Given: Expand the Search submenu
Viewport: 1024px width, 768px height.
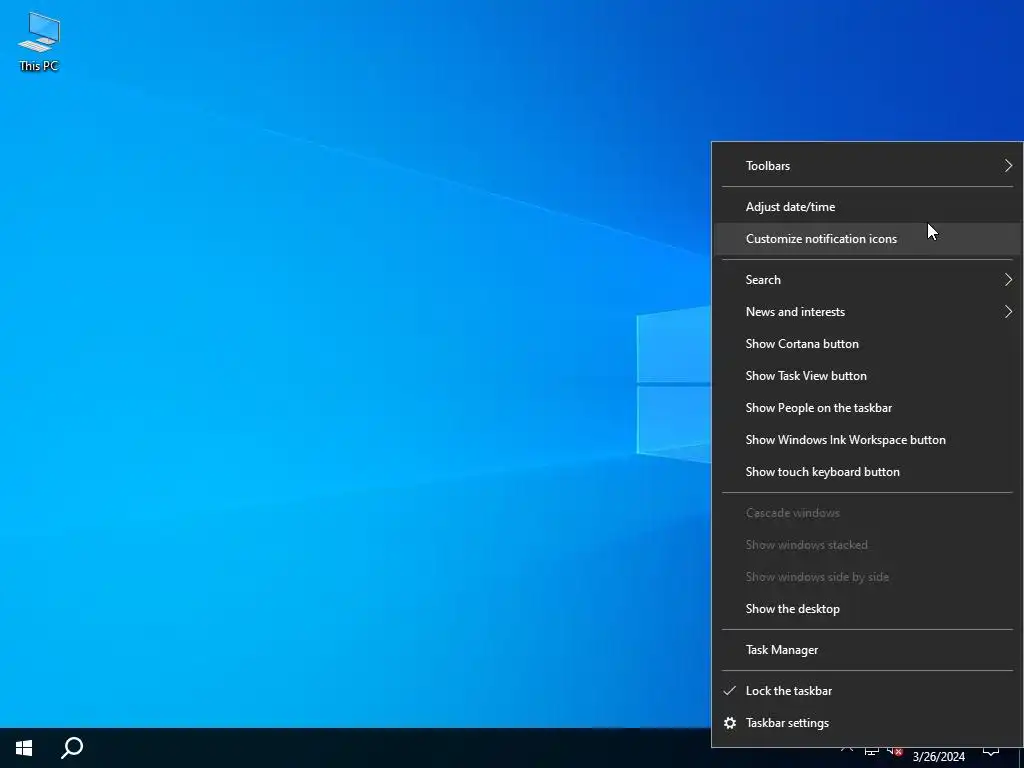Looking at the screenshot, I should point(867,280).
